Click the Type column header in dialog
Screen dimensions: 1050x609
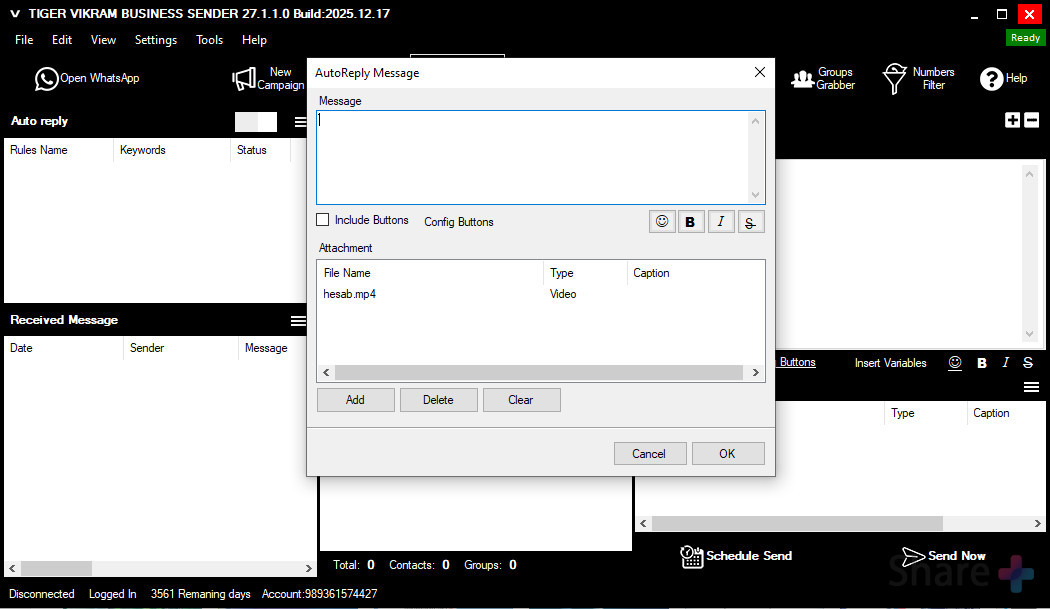click(x=585, y=273)
